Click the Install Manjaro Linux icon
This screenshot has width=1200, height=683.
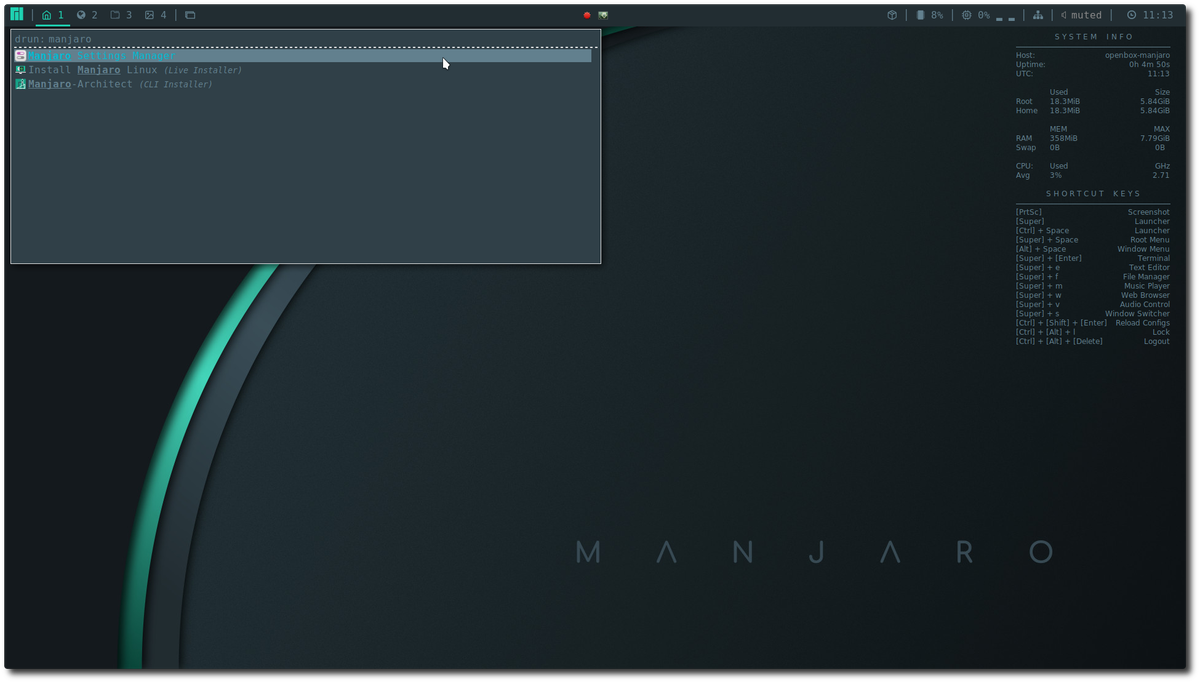click(20, 70)
